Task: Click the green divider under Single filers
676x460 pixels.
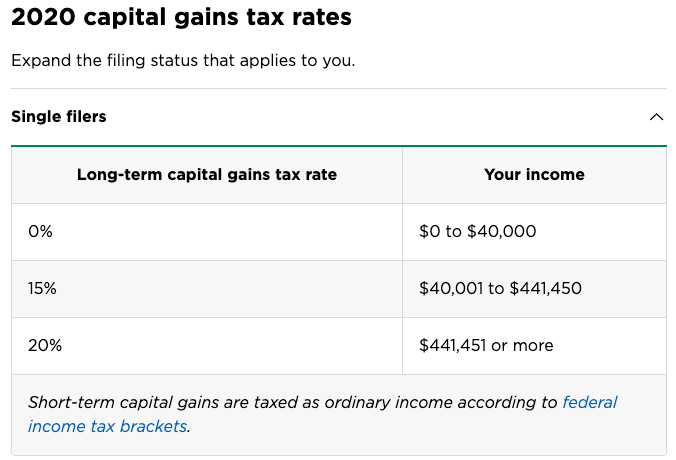Action: pyautogui.click(x=339, y=146)
